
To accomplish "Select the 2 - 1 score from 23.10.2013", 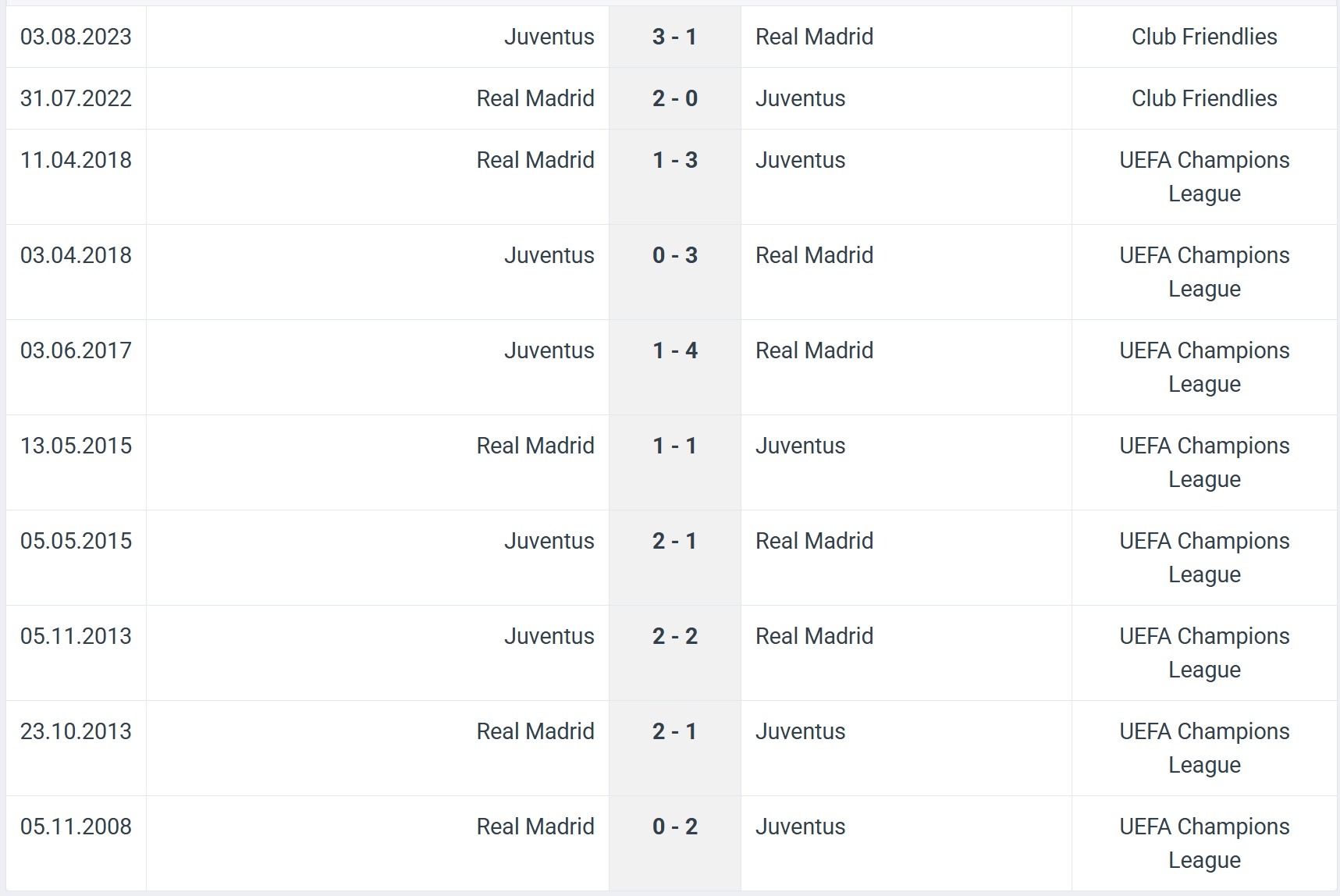I will click(674, 731).
